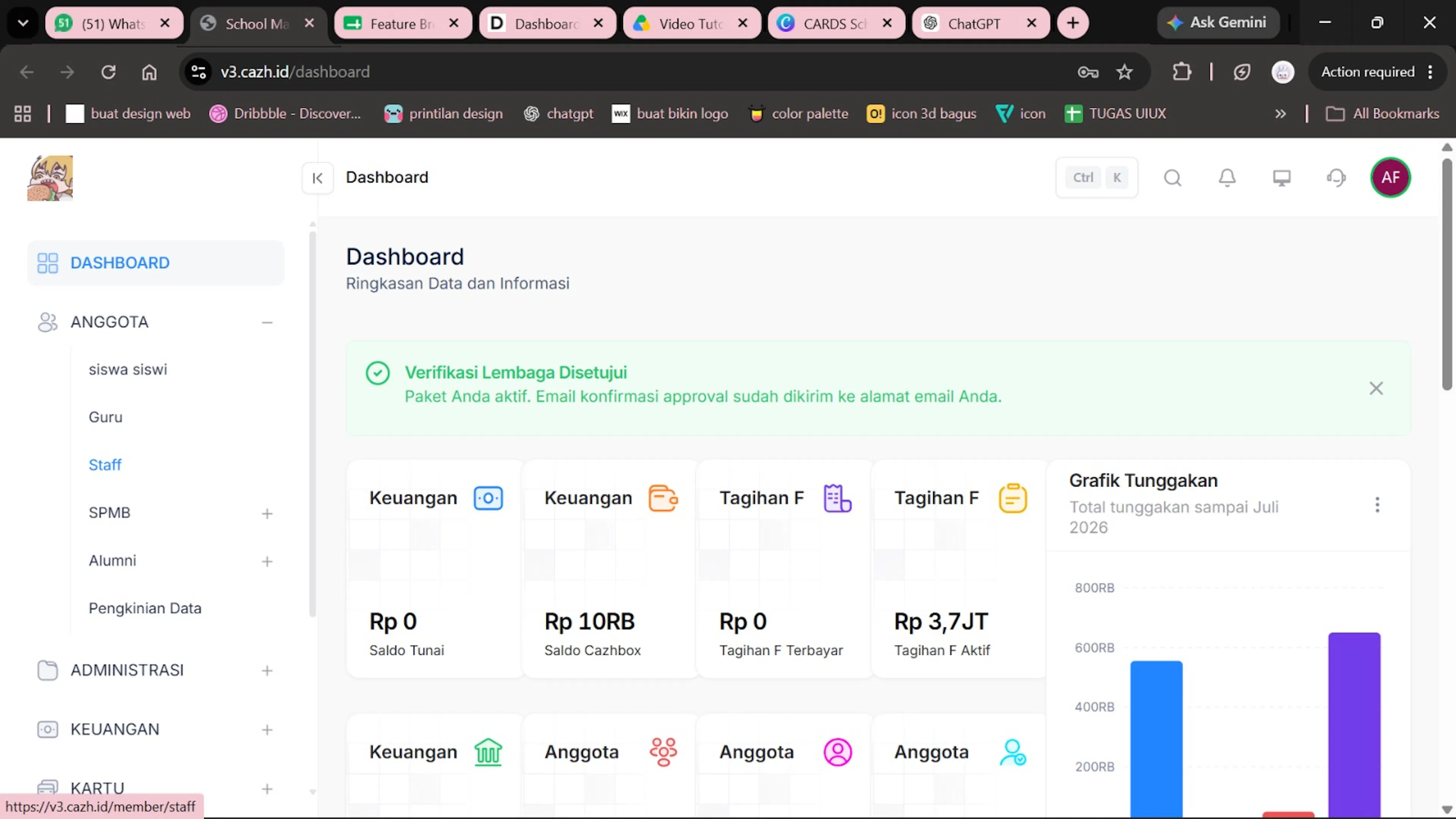This screenshot has height=819, width=1456.
Task: Click the green bank icon on Keuangan card
Action: tap(488, 752)
